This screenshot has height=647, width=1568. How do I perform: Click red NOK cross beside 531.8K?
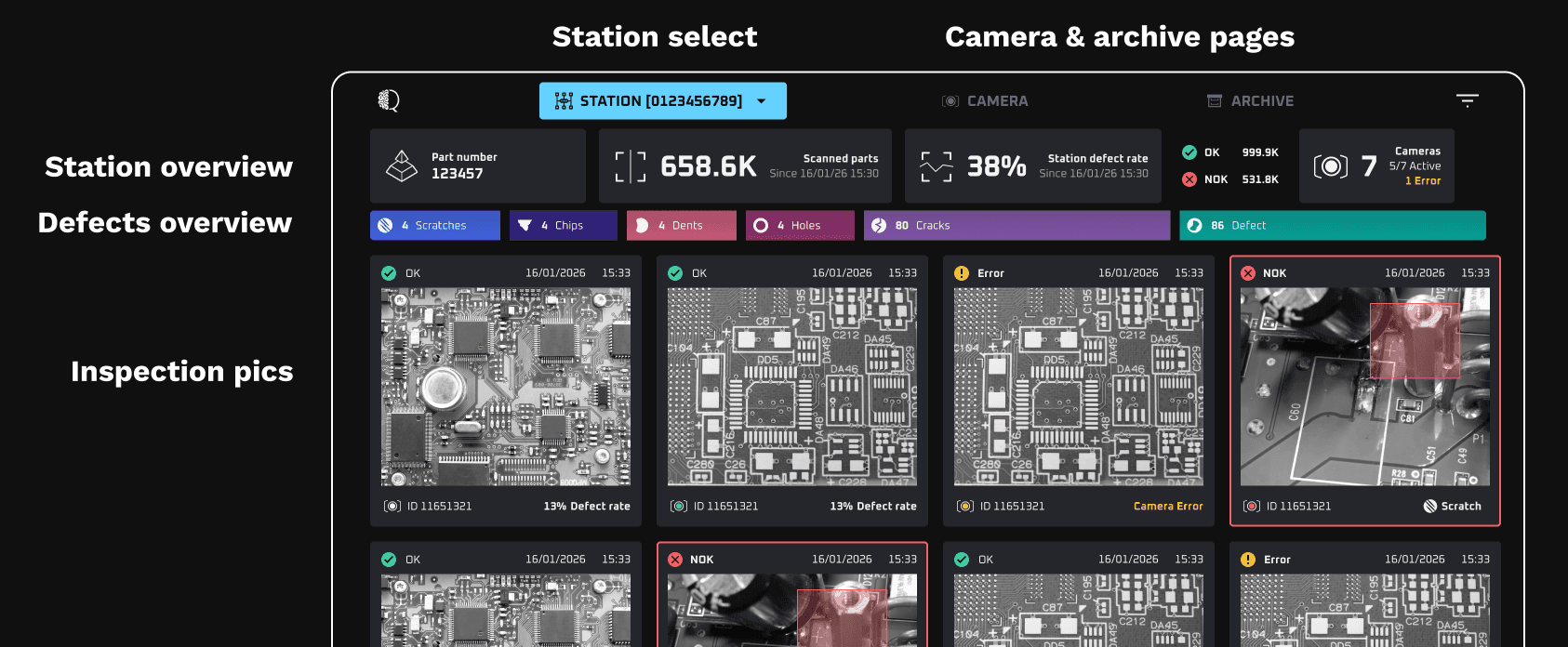point(1189,179)
